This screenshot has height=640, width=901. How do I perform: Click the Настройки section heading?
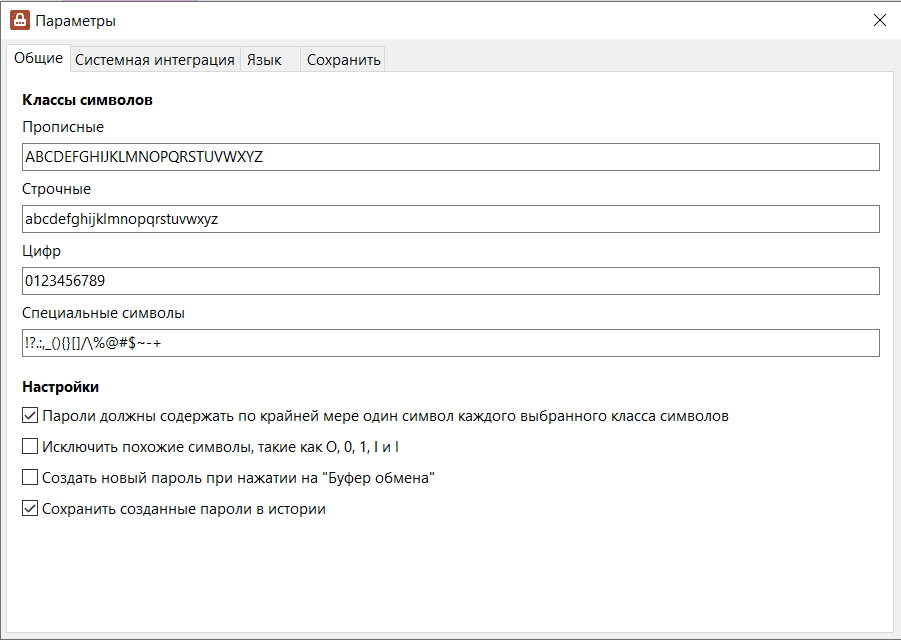tap(60, 386)
